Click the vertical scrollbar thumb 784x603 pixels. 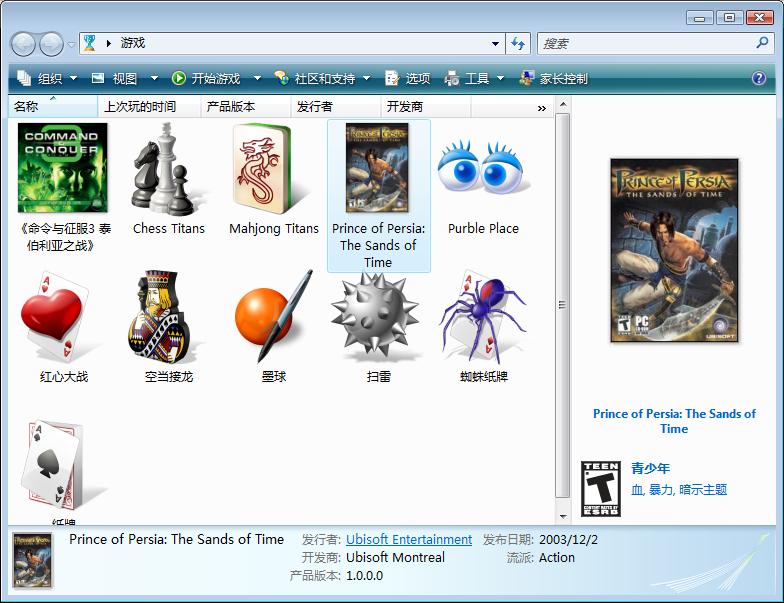pos(563,306)
